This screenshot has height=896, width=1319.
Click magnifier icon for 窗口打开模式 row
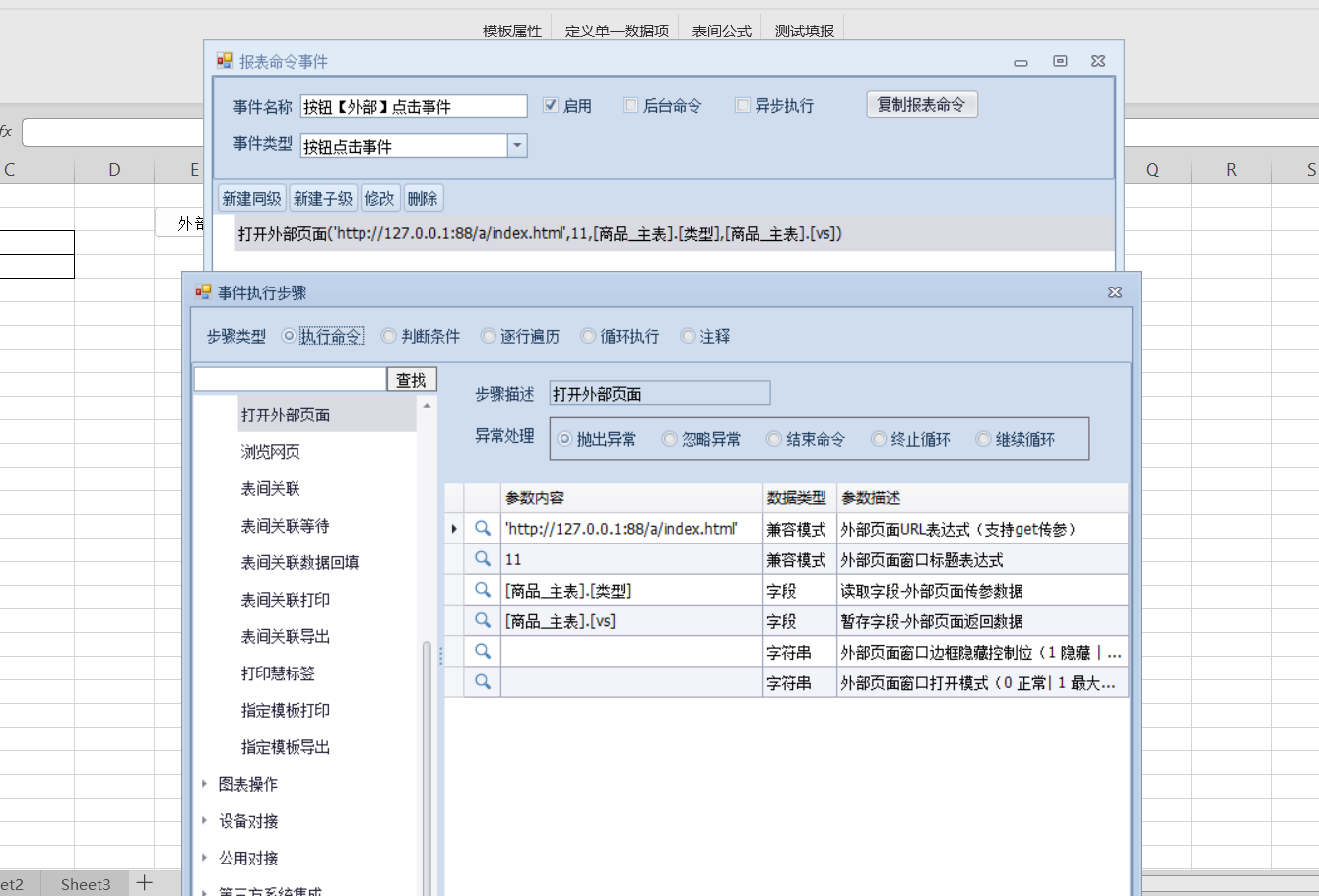(483, 681)
